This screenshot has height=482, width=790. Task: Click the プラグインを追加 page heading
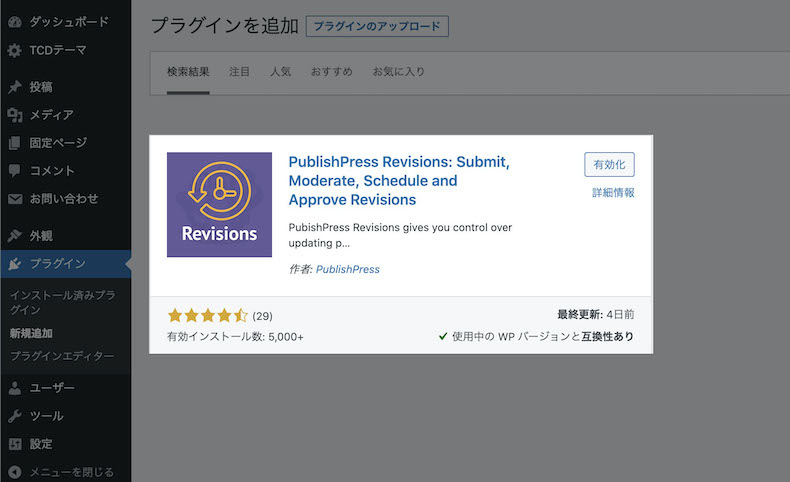[x=225, y=26]
